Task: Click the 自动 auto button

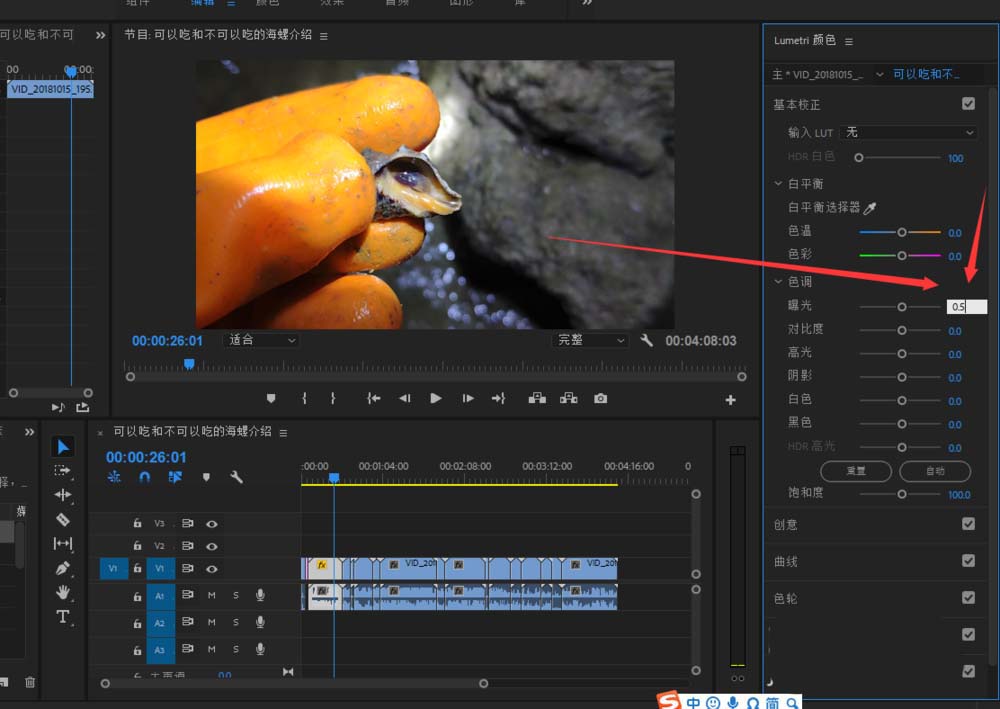Action: coord(935,471)
